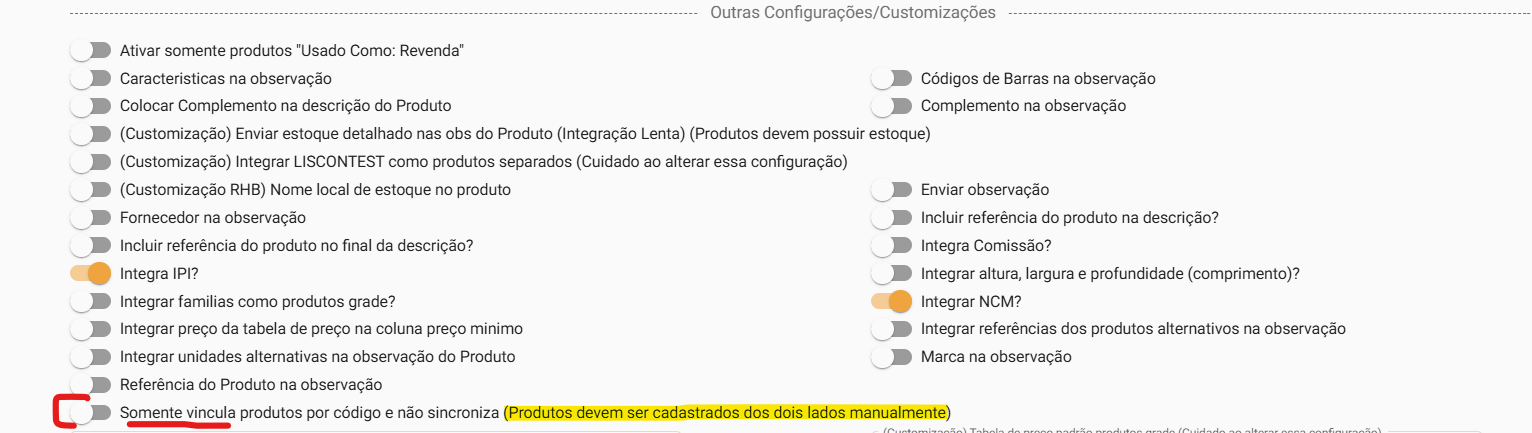Toggle 'Fornecedor na observação' switch
Viewport: 1532px width, 433px height.
click(x=91, y=217)
